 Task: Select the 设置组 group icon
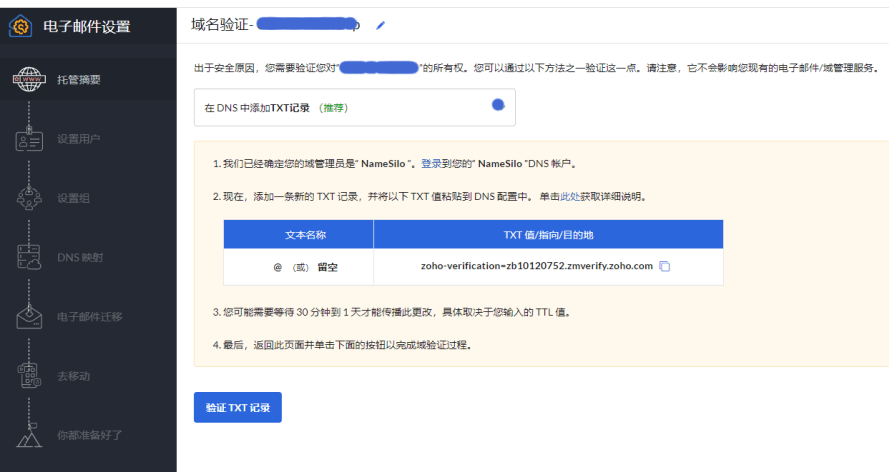click(29, 198)
